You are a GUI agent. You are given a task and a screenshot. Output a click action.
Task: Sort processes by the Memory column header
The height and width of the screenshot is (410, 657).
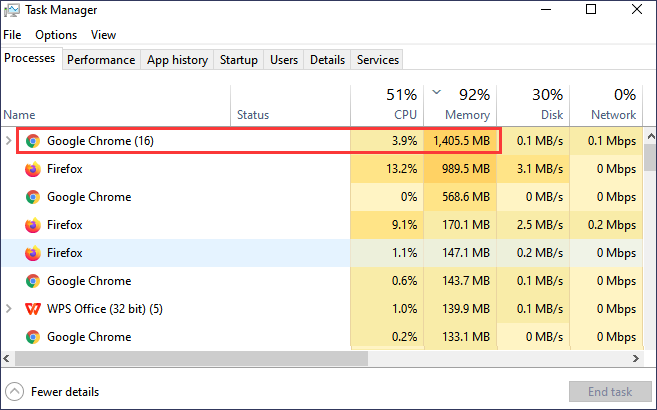pos(465,105)
